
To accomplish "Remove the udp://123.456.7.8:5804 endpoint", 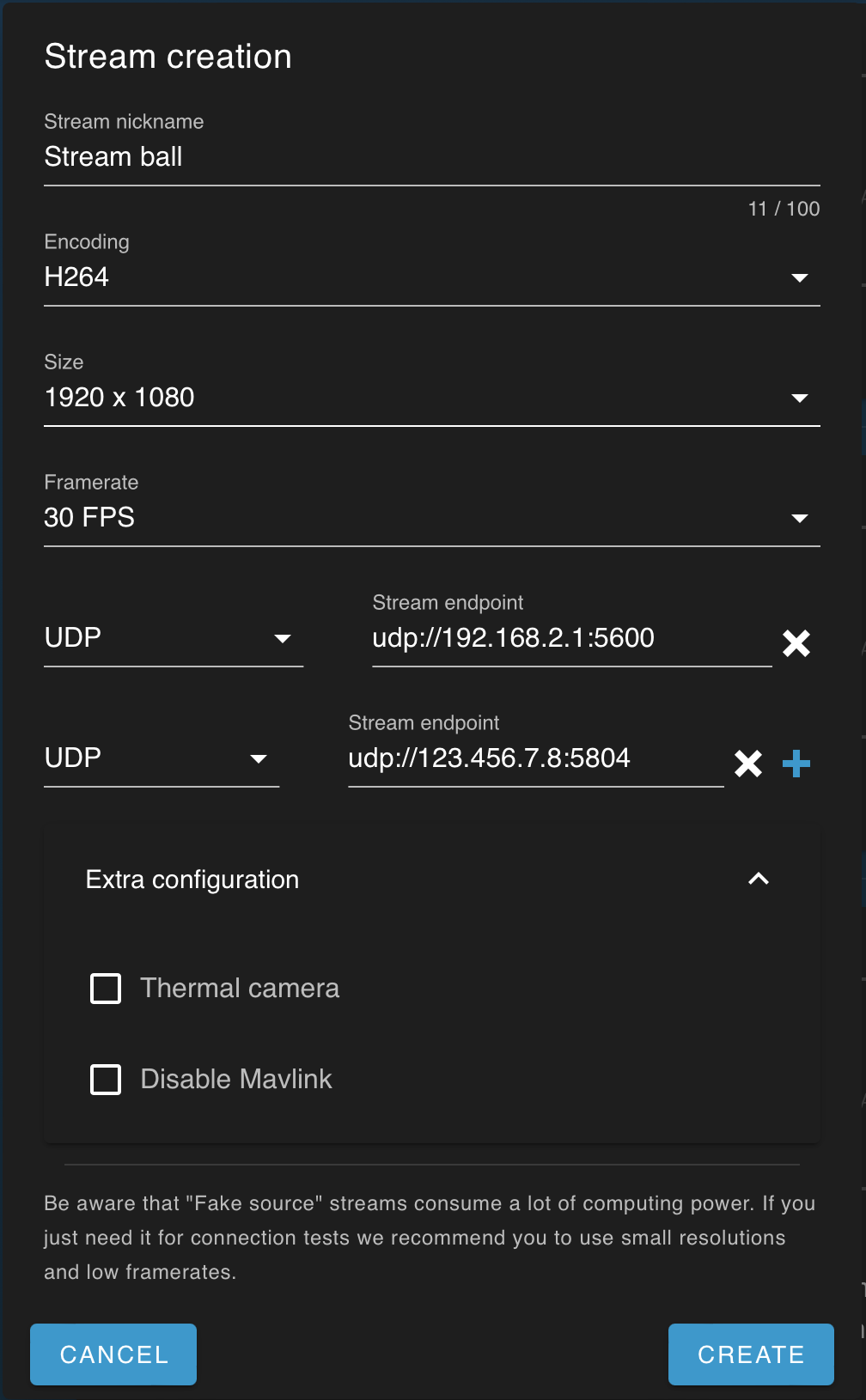I will (747, 763).
